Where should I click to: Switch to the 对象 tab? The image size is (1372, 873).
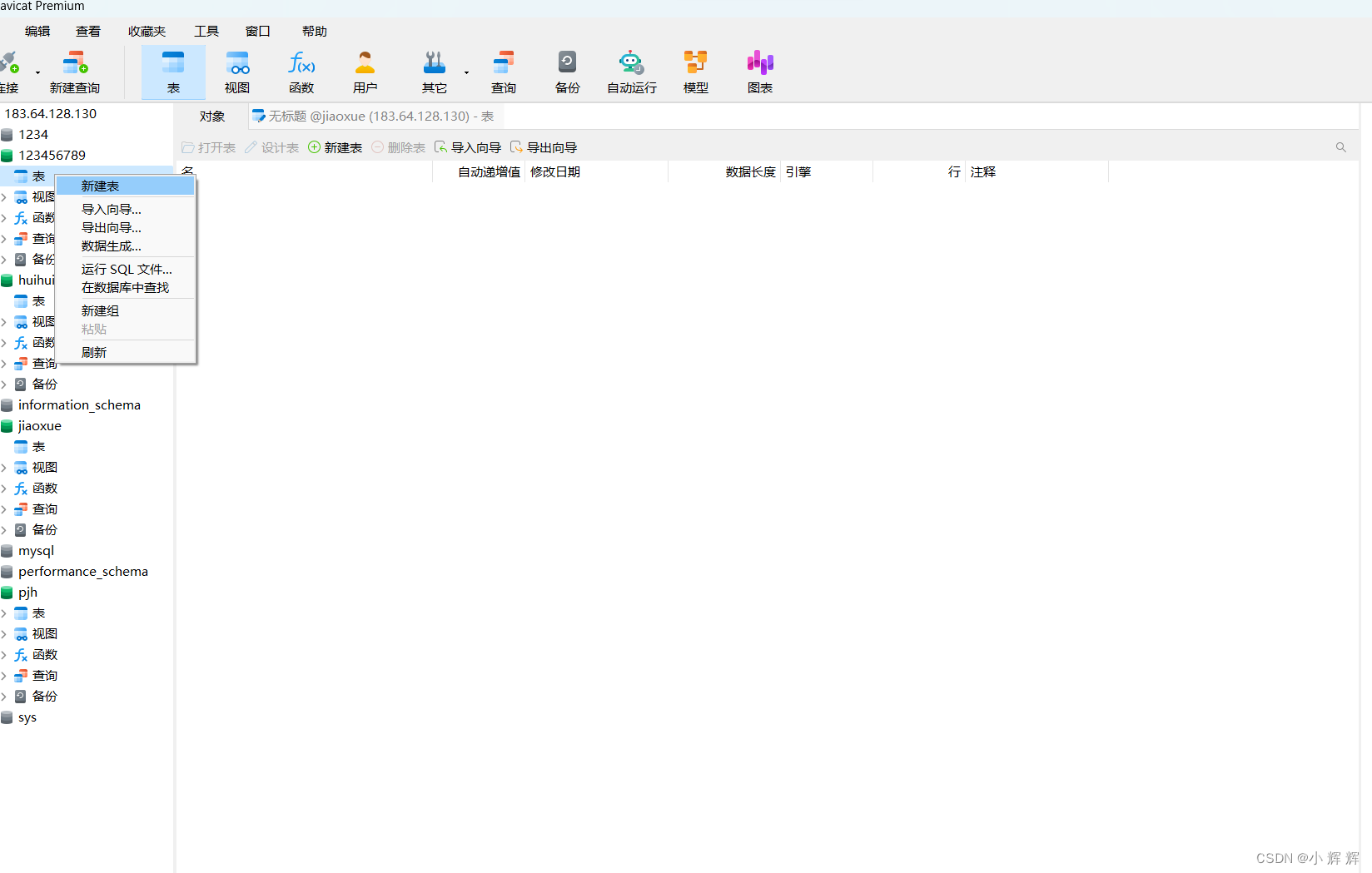coord(212,117)
